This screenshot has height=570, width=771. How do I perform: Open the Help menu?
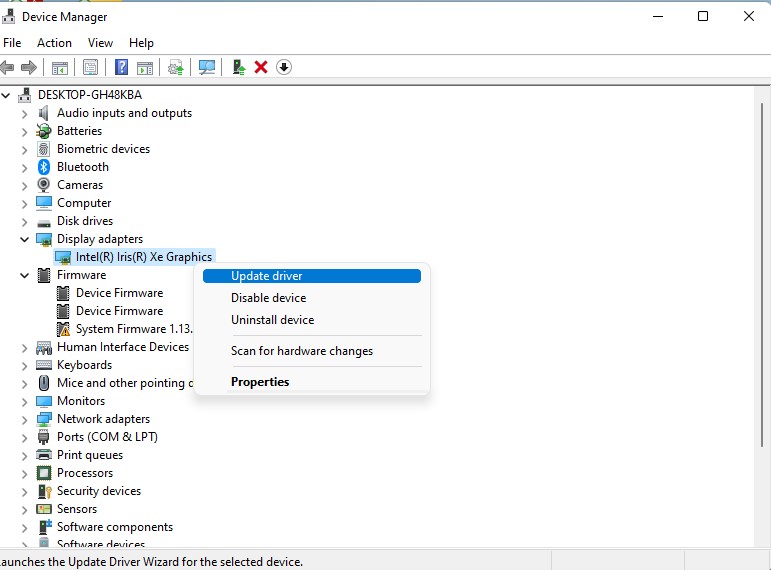(x=141, y=43)
